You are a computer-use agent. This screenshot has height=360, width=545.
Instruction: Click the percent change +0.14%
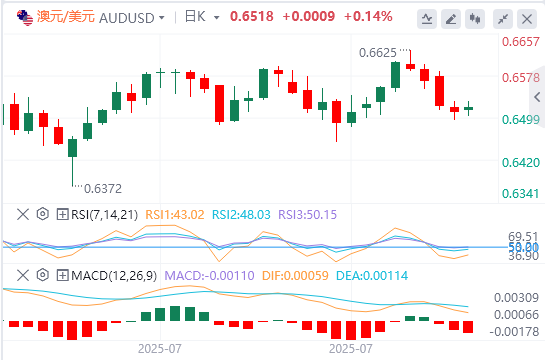(368, 16)
